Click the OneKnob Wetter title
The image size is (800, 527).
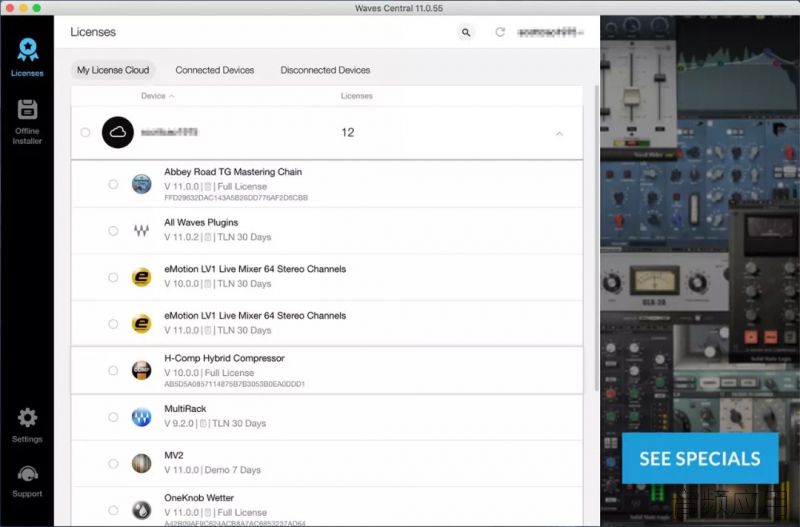tap(199, 497)
